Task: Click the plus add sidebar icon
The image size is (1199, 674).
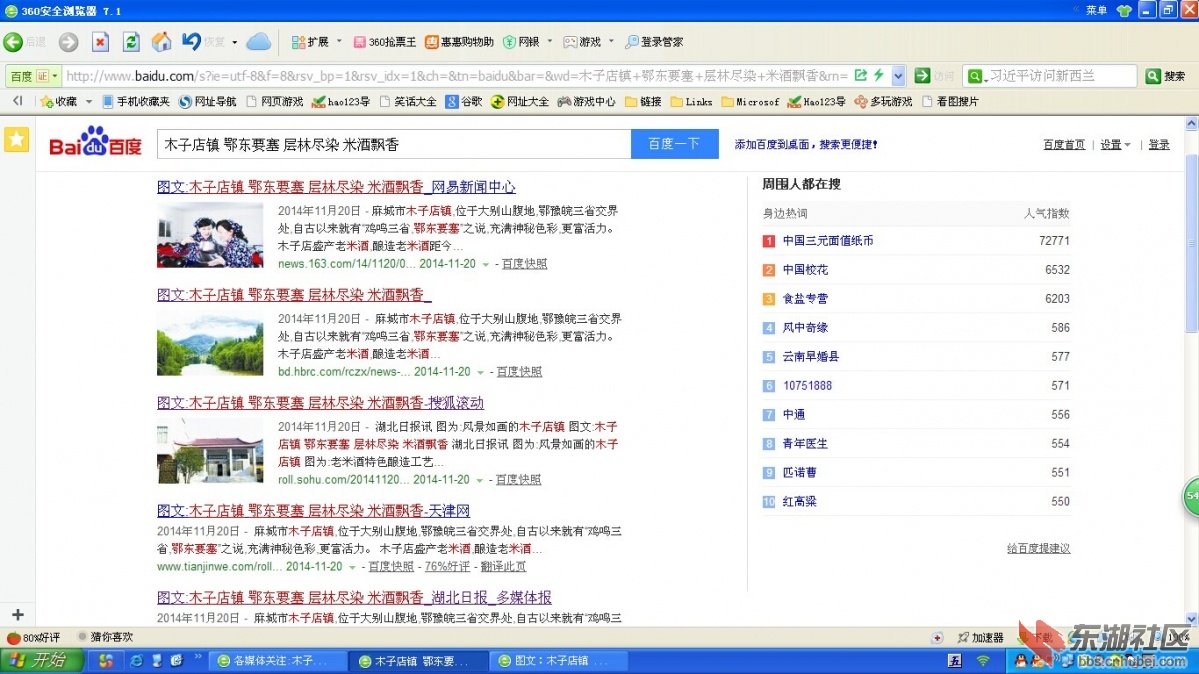Action: pyautogui.click(x=18, y=614)
